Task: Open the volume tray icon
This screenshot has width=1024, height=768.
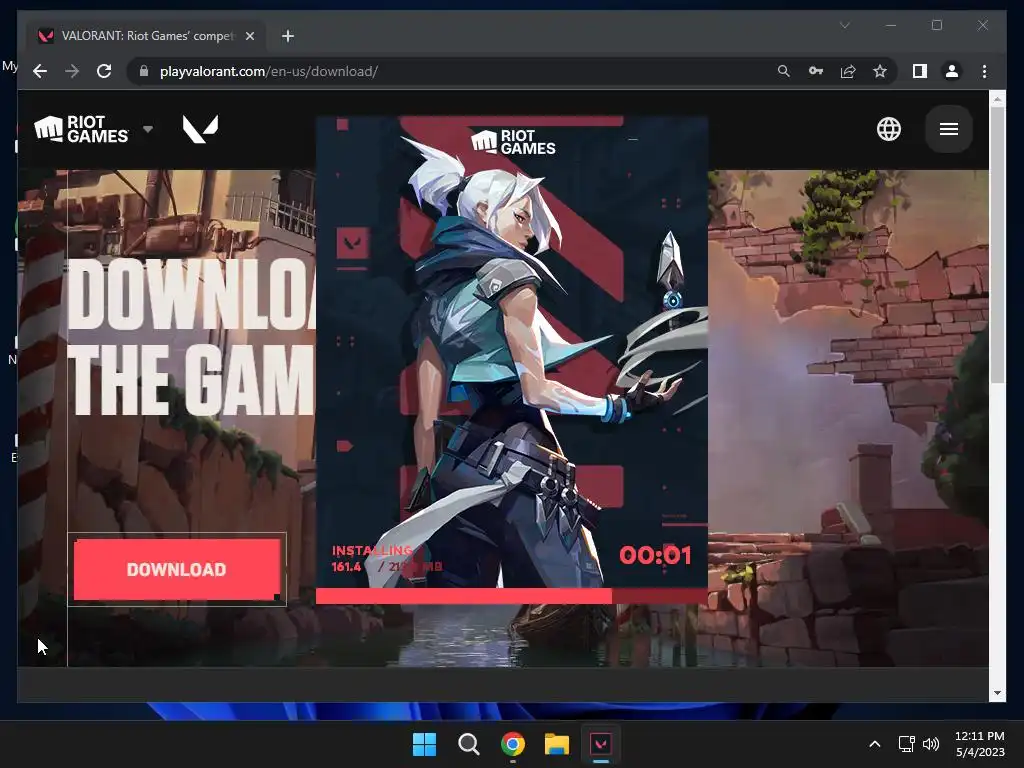Action: (x=931, y=744)
